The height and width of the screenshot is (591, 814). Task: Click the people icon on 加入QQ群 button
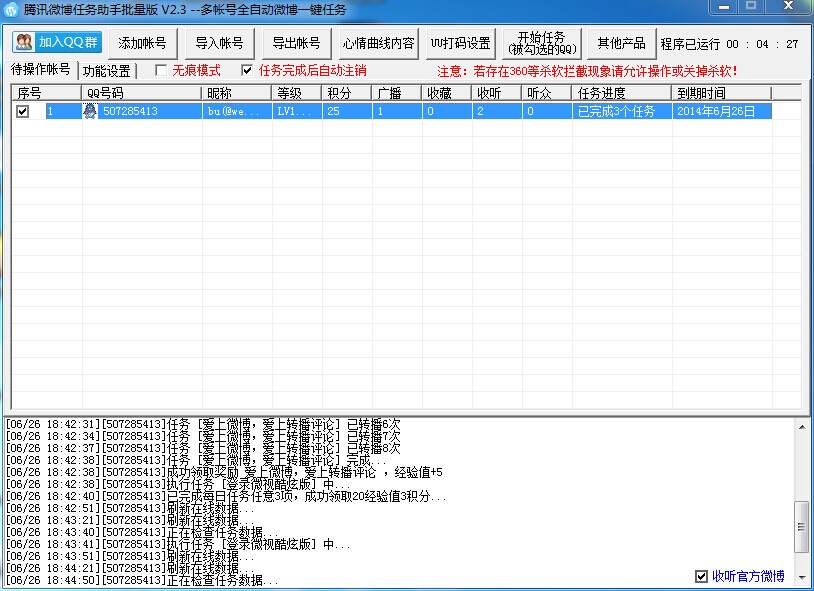tap(24, 42)
